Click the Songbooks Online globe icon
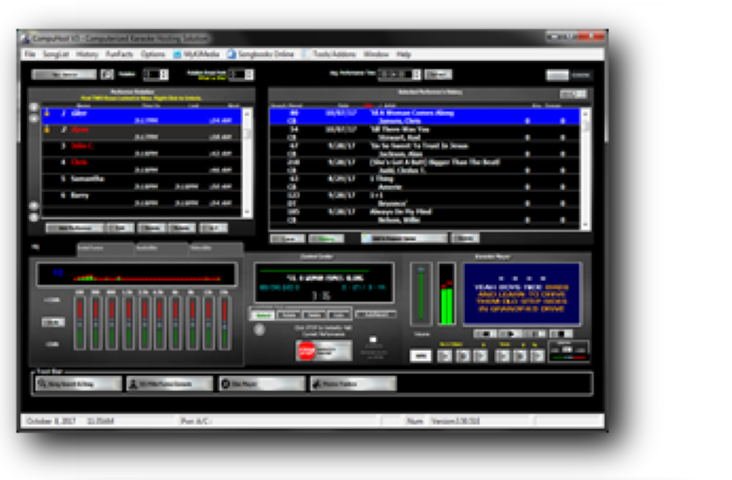Screen dimensions: 732x480 [x=231, y=53]
